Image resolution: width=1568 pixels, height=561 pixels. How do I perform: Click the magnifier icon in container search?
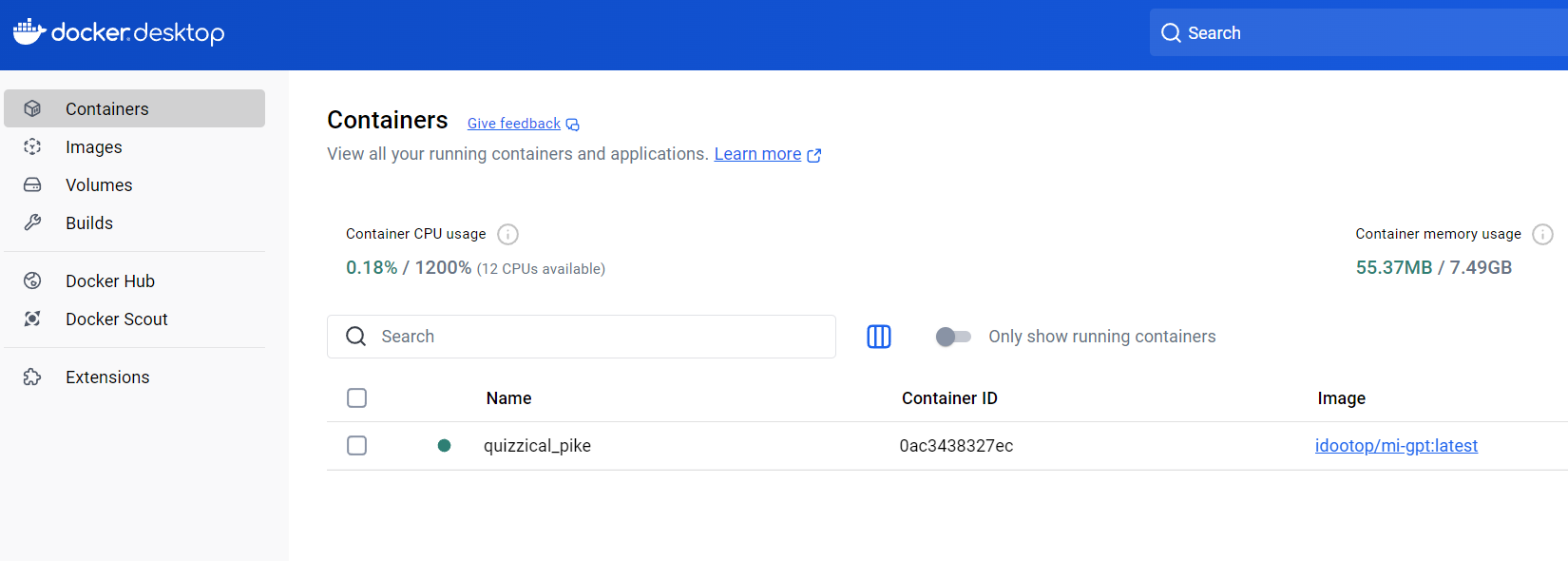click(x=356, y=337)
